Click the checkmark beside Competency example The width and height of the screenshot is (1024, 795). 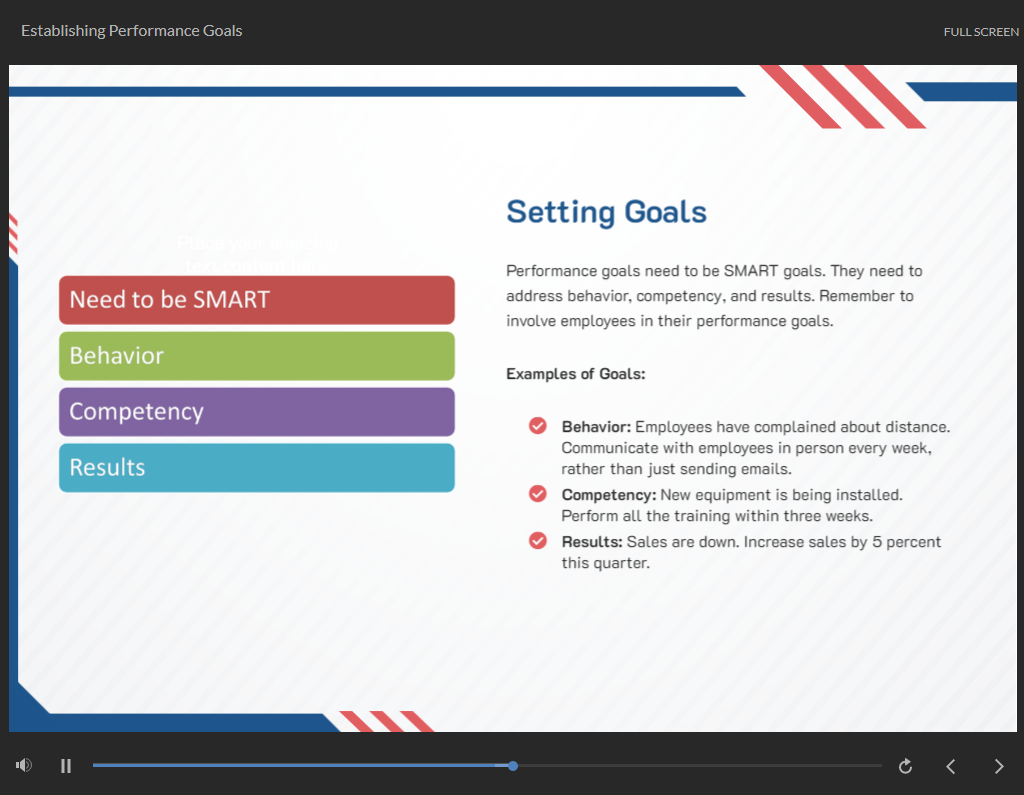point(537,494)
